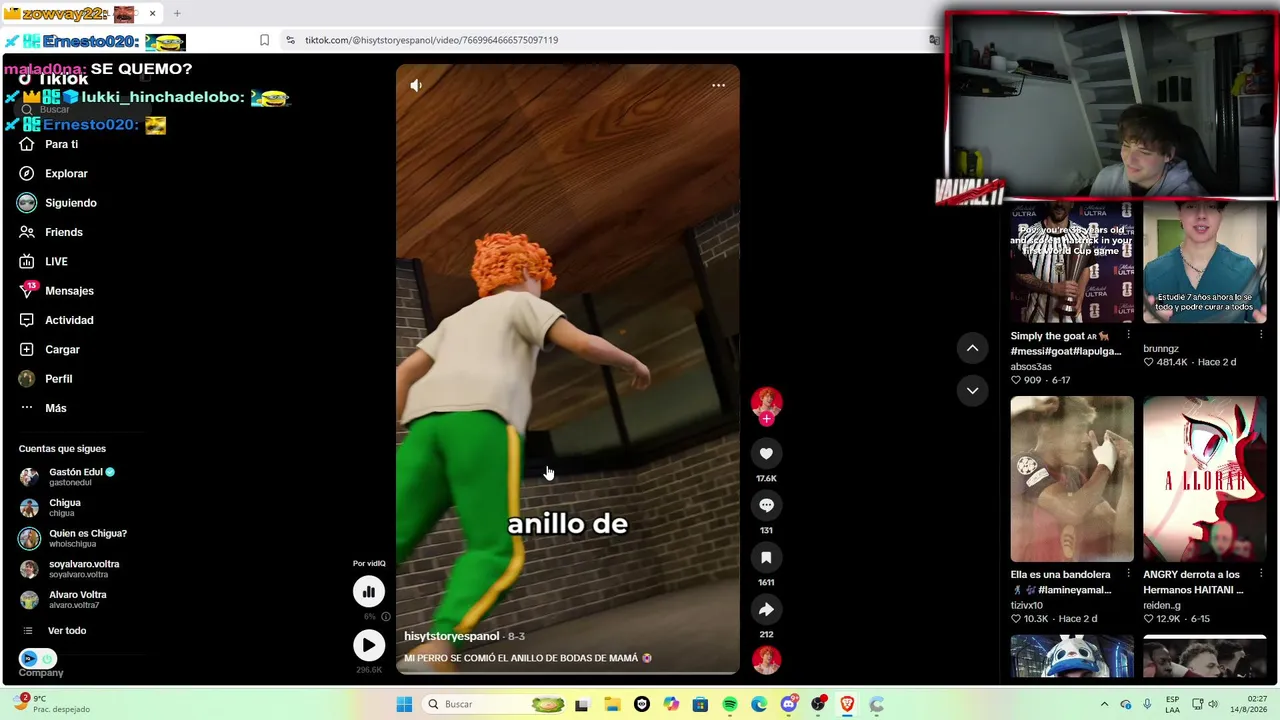Open the Ella es una bandolera thumbnail

click(1072, 479)
